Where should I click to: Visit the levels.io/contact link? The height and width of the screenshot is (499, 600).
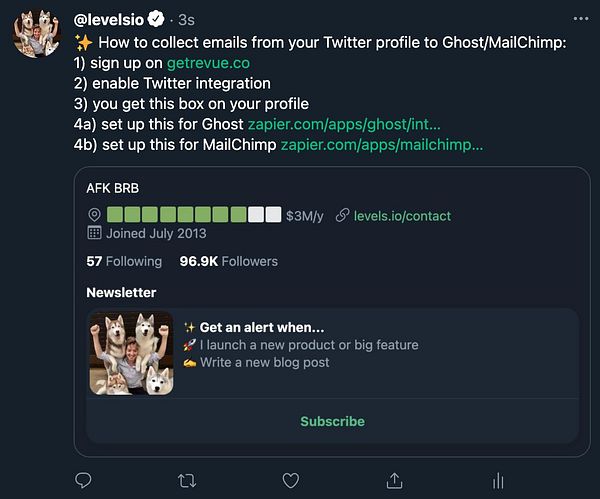[402, 215]
